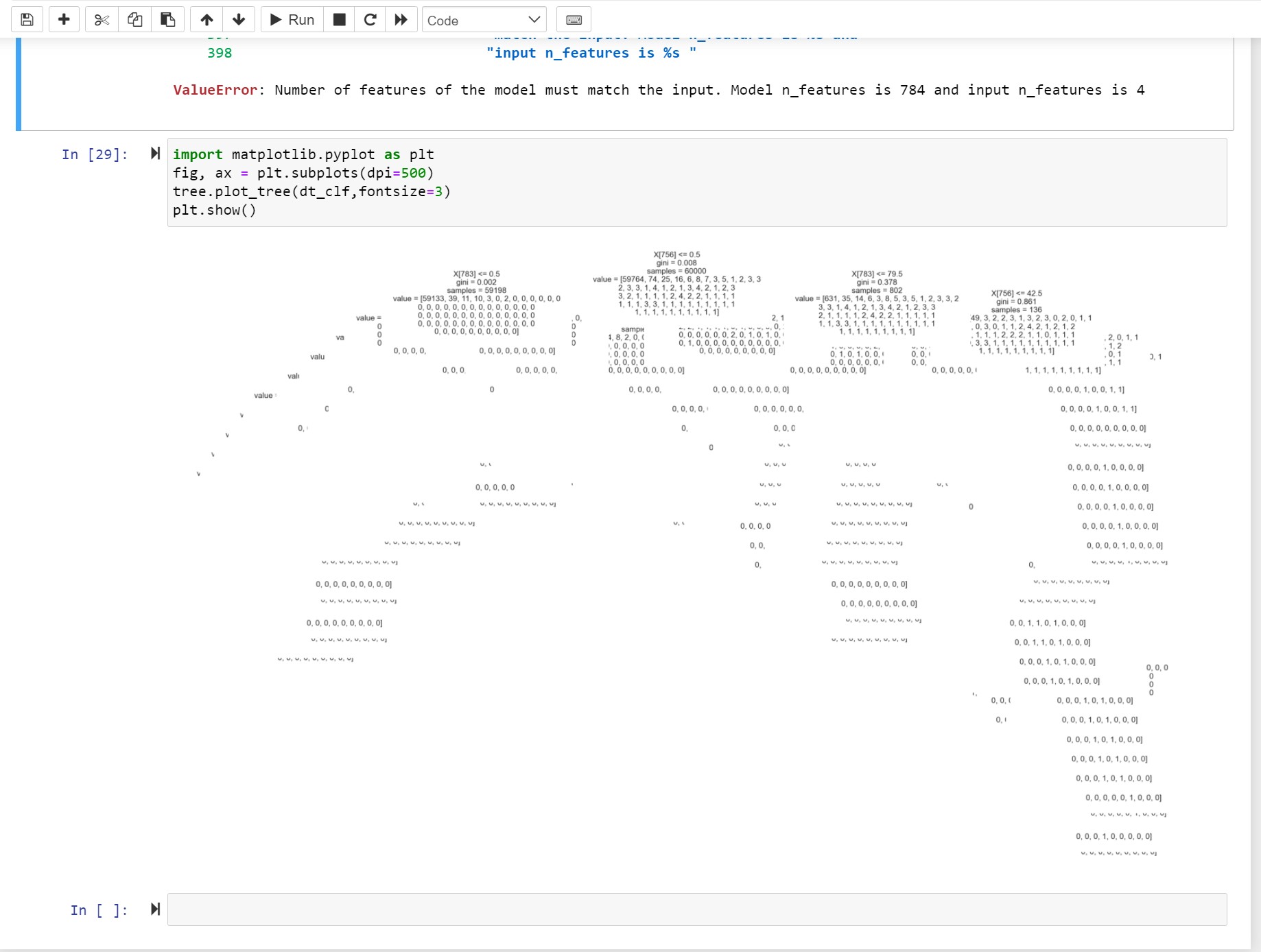Place cursor on the plt.show() line
This screenshot has height=952, width=1261.
coord(215,210)
